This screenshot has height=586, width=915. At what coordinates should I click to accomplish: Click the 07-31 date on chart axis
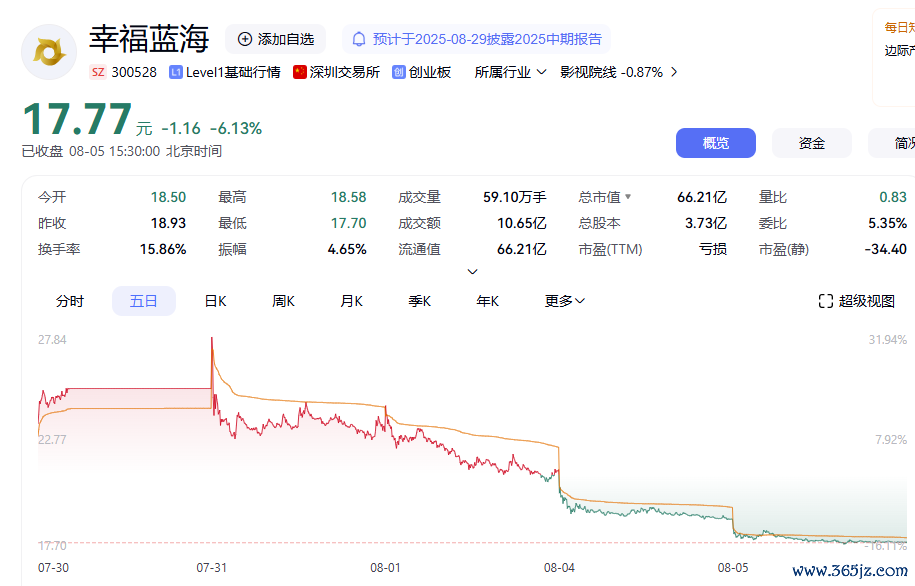click(211, 567)
